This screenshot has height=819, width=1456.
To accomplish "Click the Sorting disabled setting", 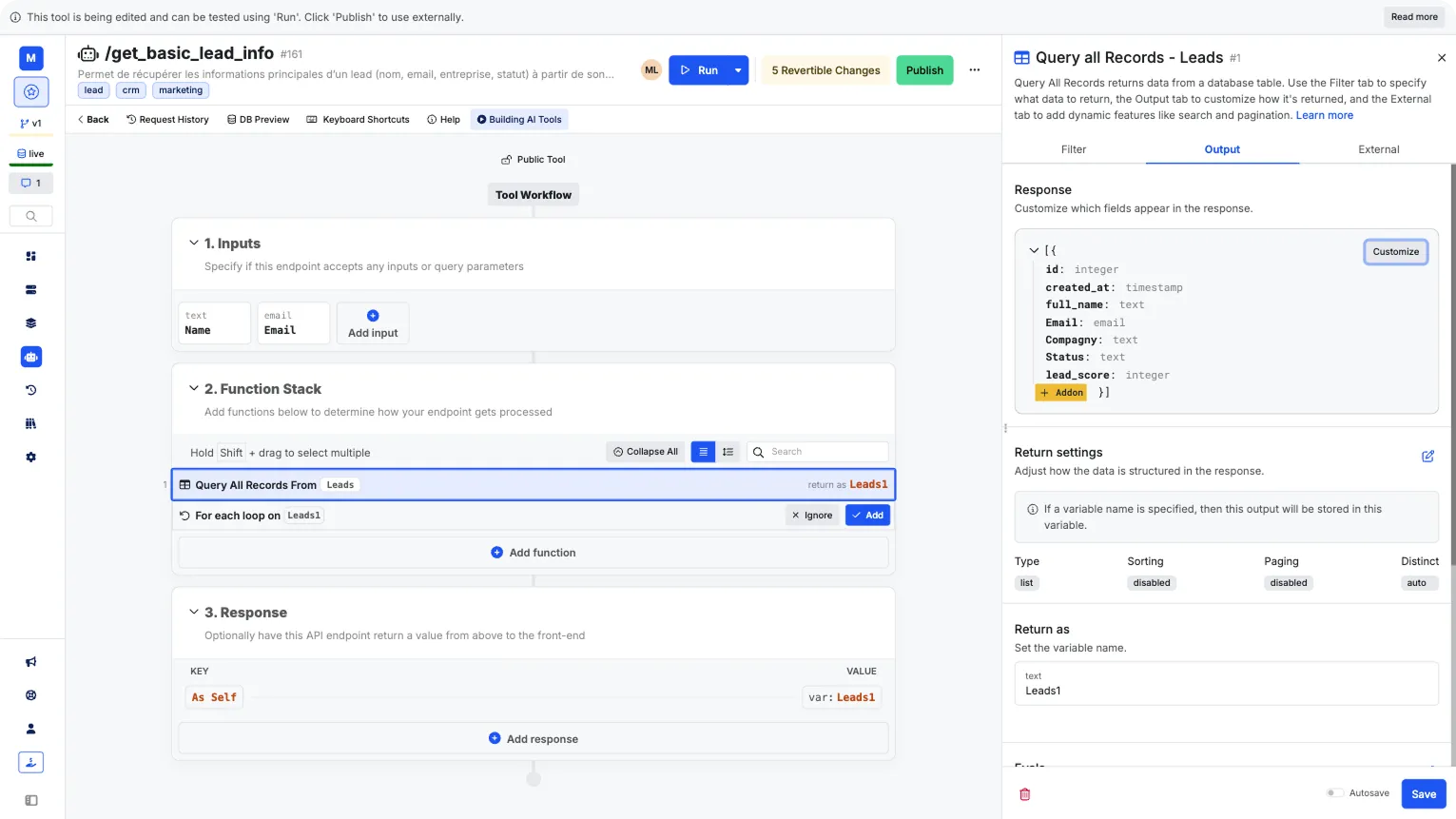I will [1152, 583].
